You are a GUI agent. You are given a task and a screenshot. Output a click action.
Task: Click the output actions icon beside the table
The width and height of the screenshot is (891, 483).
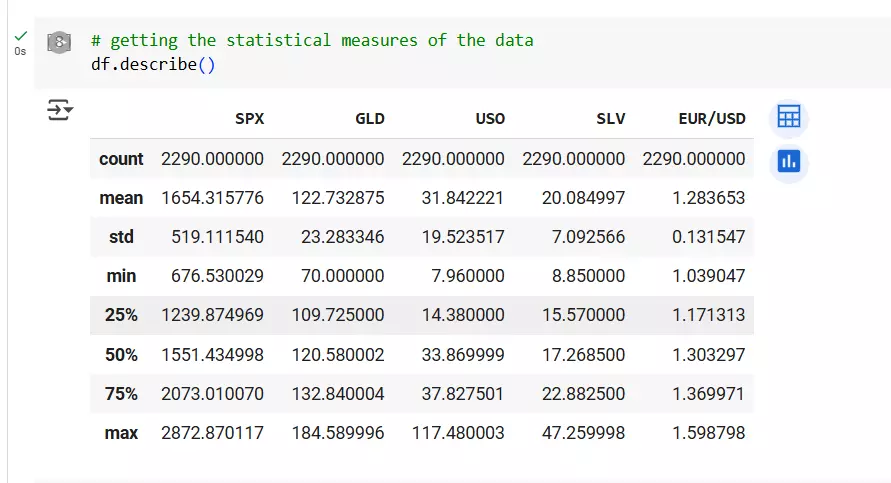60,110
